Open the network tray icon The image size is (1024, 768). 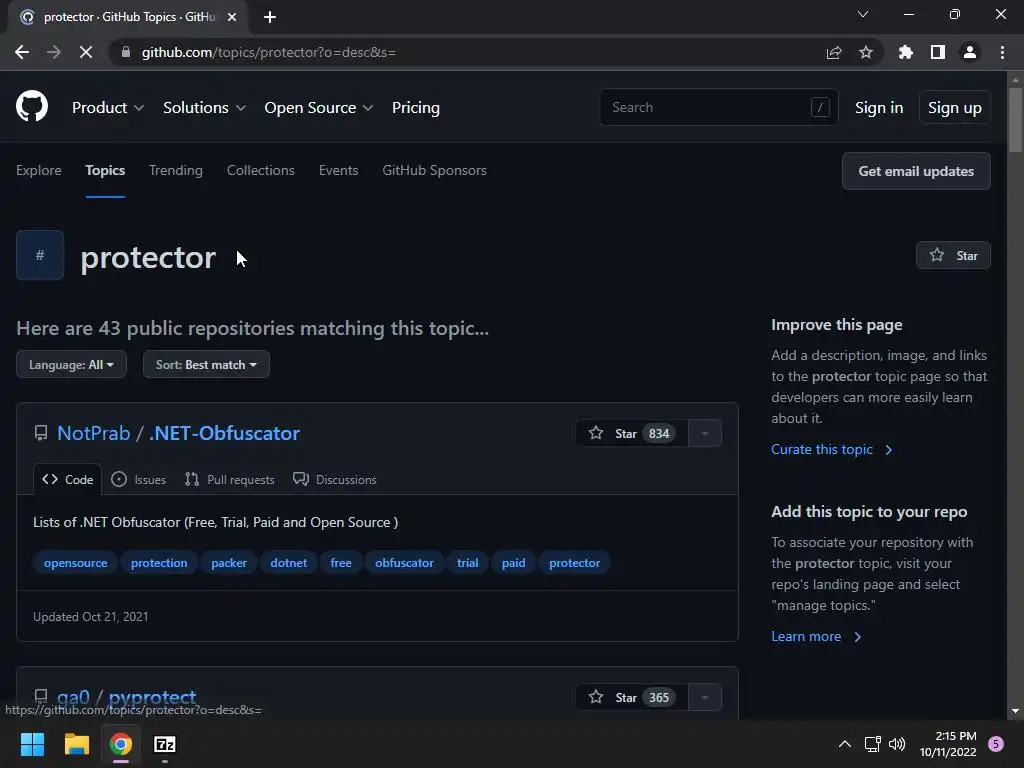point(872,744)
